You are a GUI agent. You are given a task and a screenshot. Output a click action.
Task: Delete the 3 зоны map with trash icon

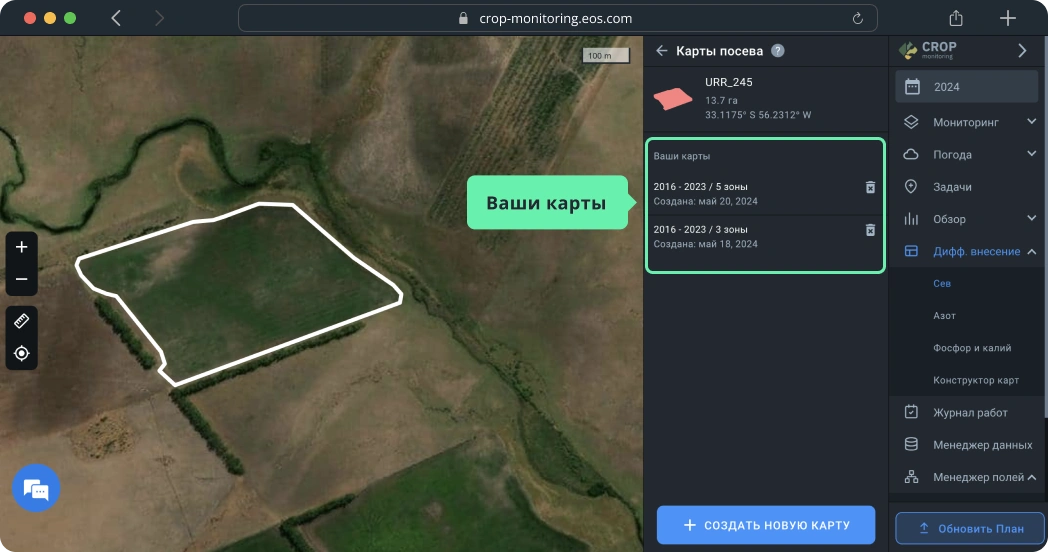tap(869, 230)
